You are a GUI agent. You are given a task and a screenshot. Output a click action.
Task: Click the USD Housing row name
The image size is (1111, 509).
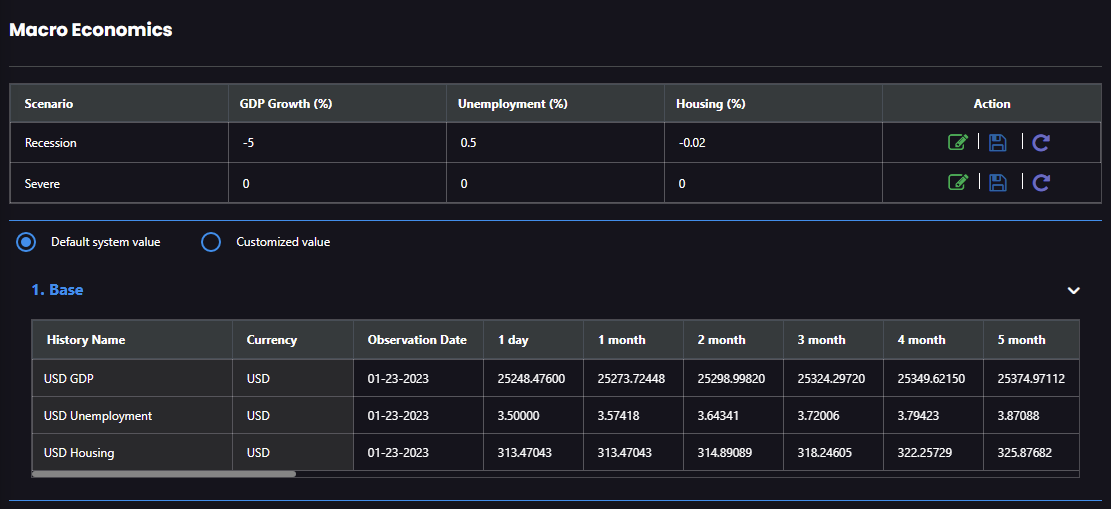tap(79, 453)
